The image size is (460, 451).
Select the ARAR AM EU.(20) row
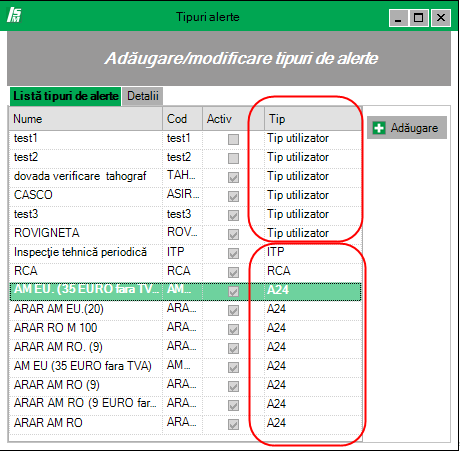tap(185, 310)
